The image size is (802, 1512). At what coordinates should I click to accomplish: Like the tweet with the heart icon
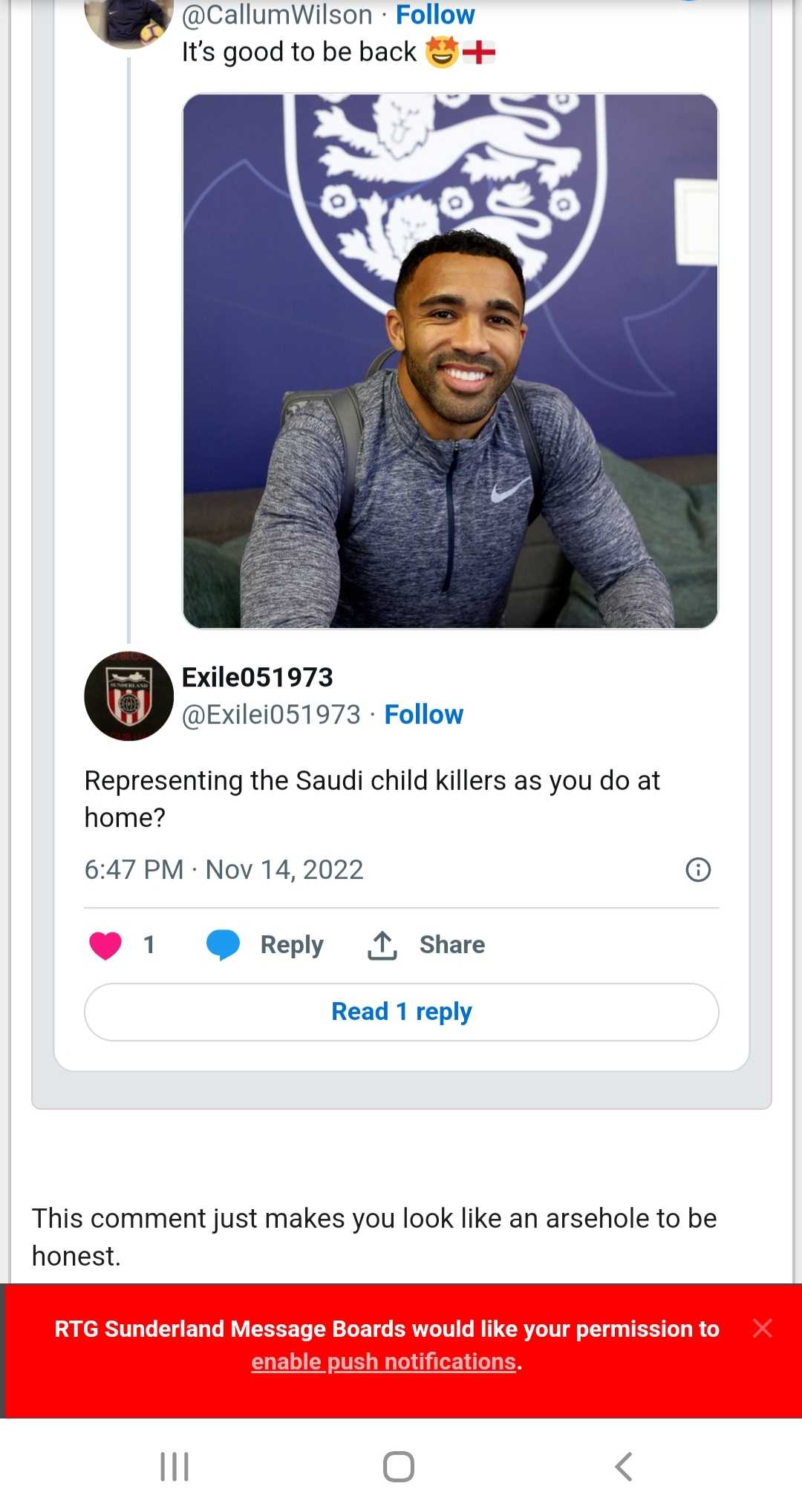click(x=105, y=945)
